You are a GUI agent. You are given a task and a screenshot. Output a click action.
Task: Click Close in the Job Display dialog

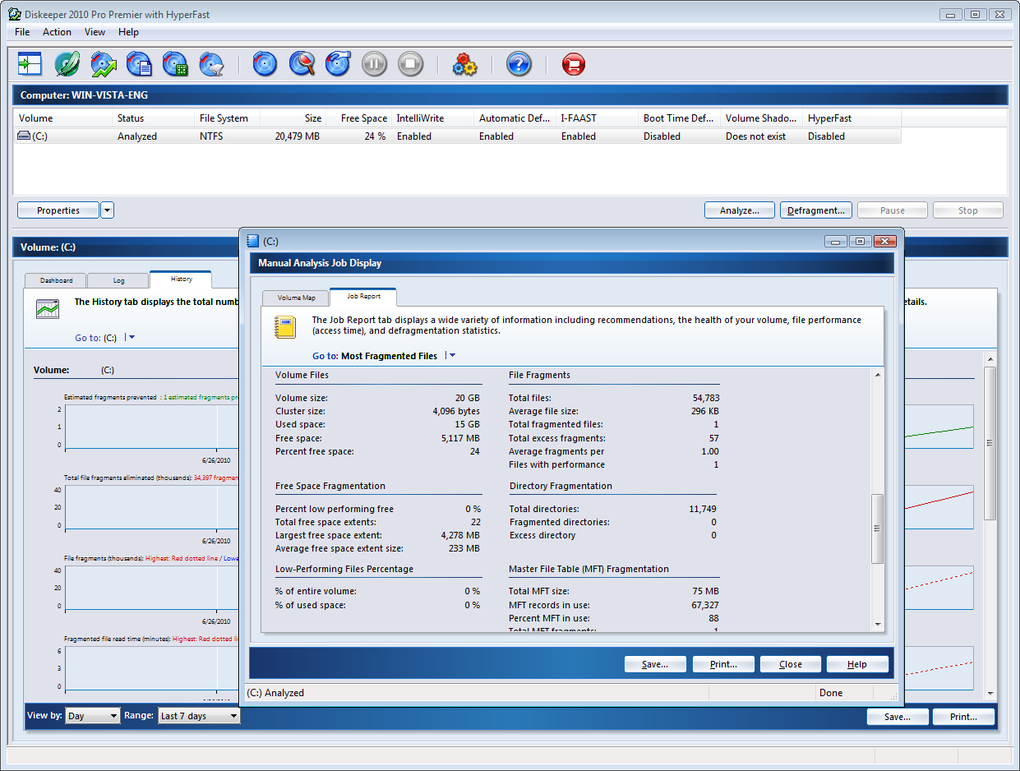tap(790, 664)
